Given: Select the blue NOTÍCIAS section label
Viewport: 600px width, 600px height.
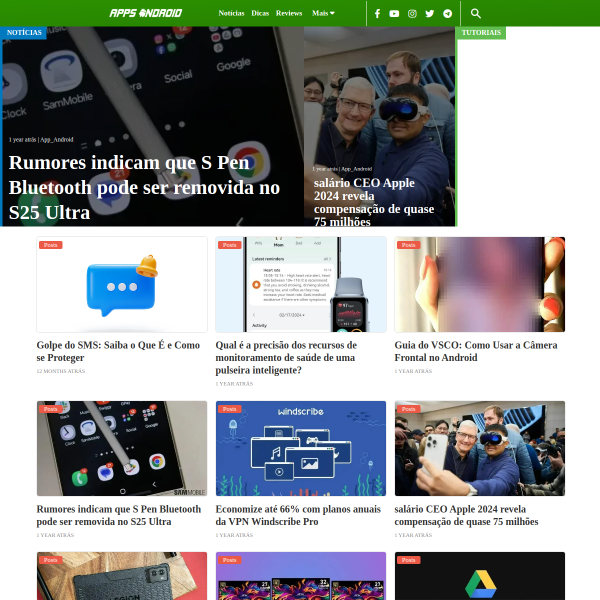Looking at the screenshot, I should coord(24,33).
